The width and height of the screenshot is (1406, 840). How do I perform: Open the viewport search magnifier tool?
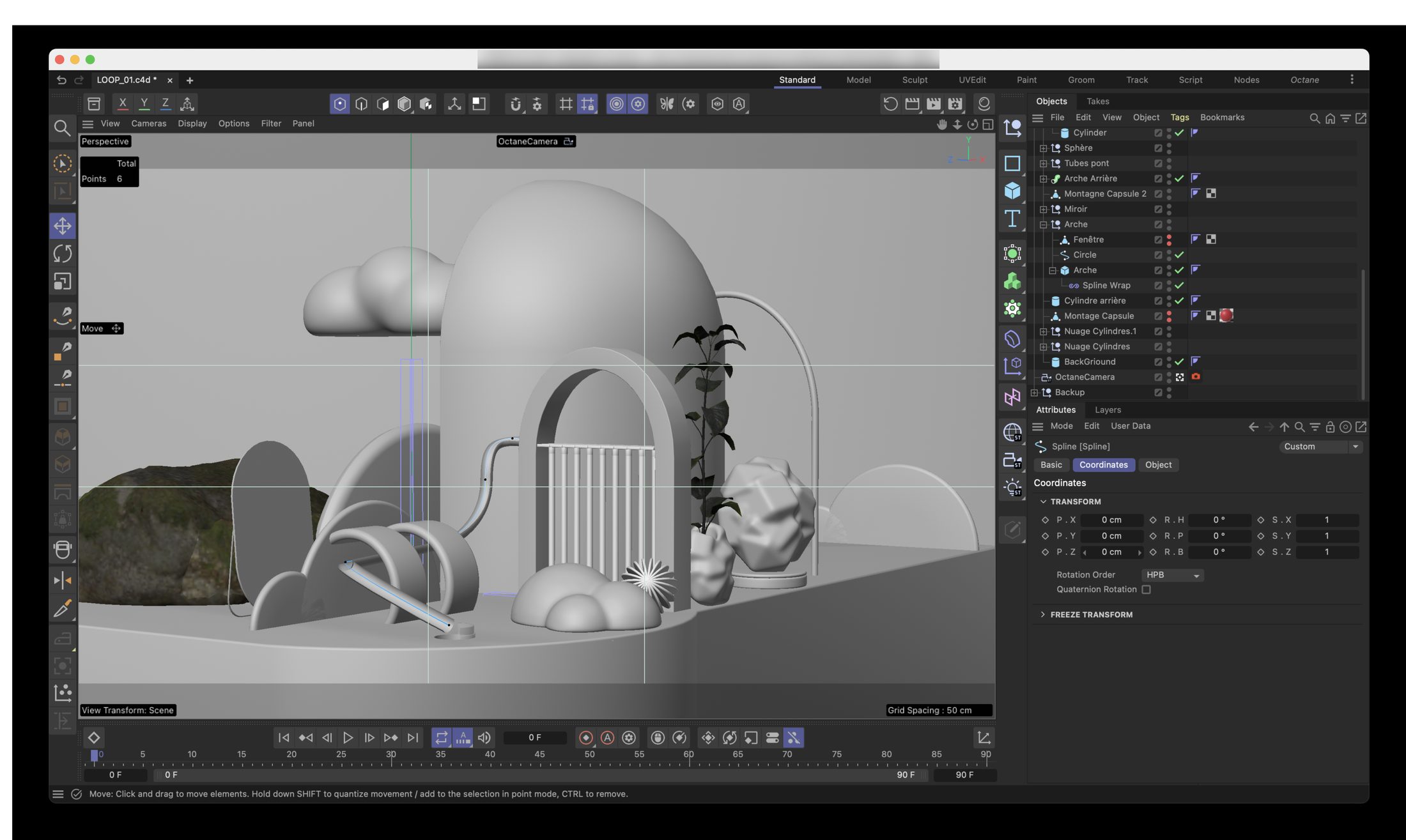coord(62,128)
